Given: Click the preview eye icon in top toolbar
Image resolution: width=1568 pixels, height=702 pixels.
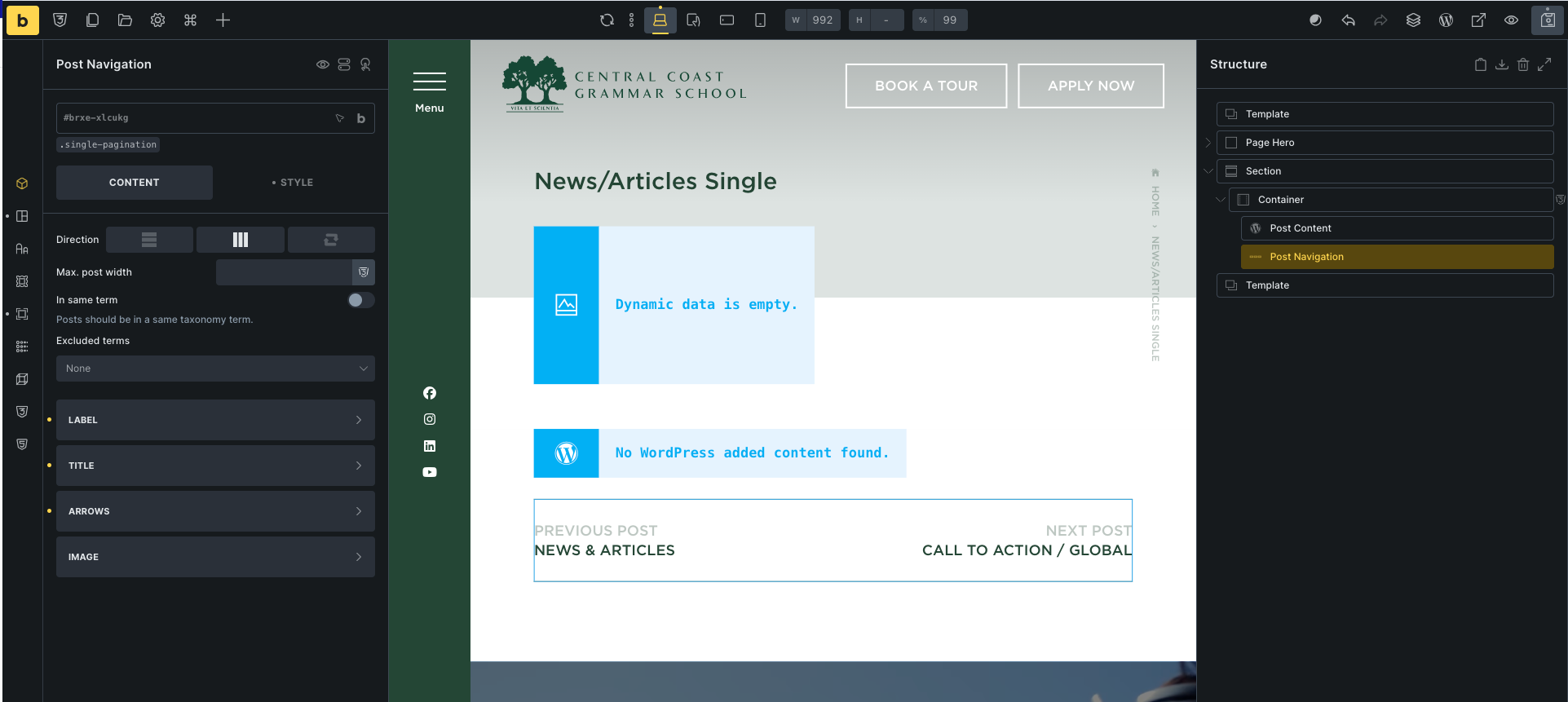Looking at the screenshot, I should coord(1511,20).
